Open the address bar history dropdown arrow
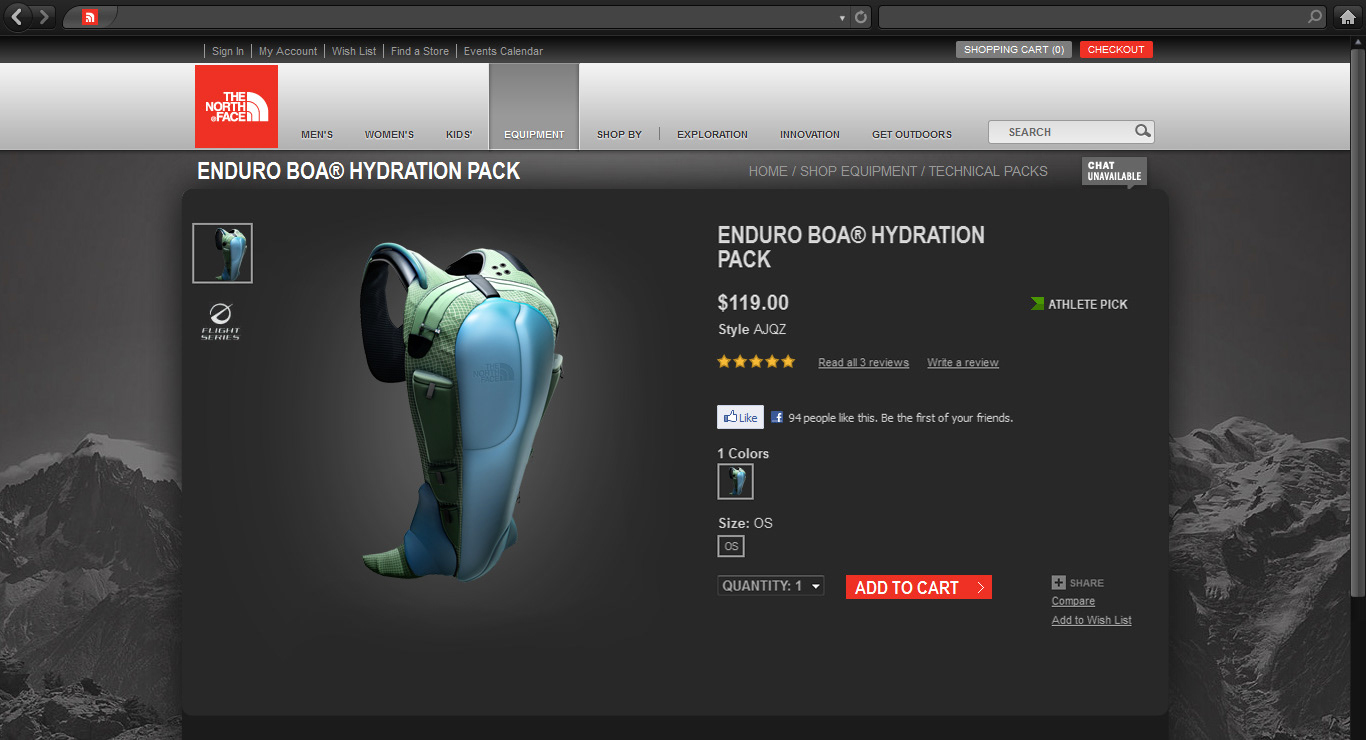 842,18
